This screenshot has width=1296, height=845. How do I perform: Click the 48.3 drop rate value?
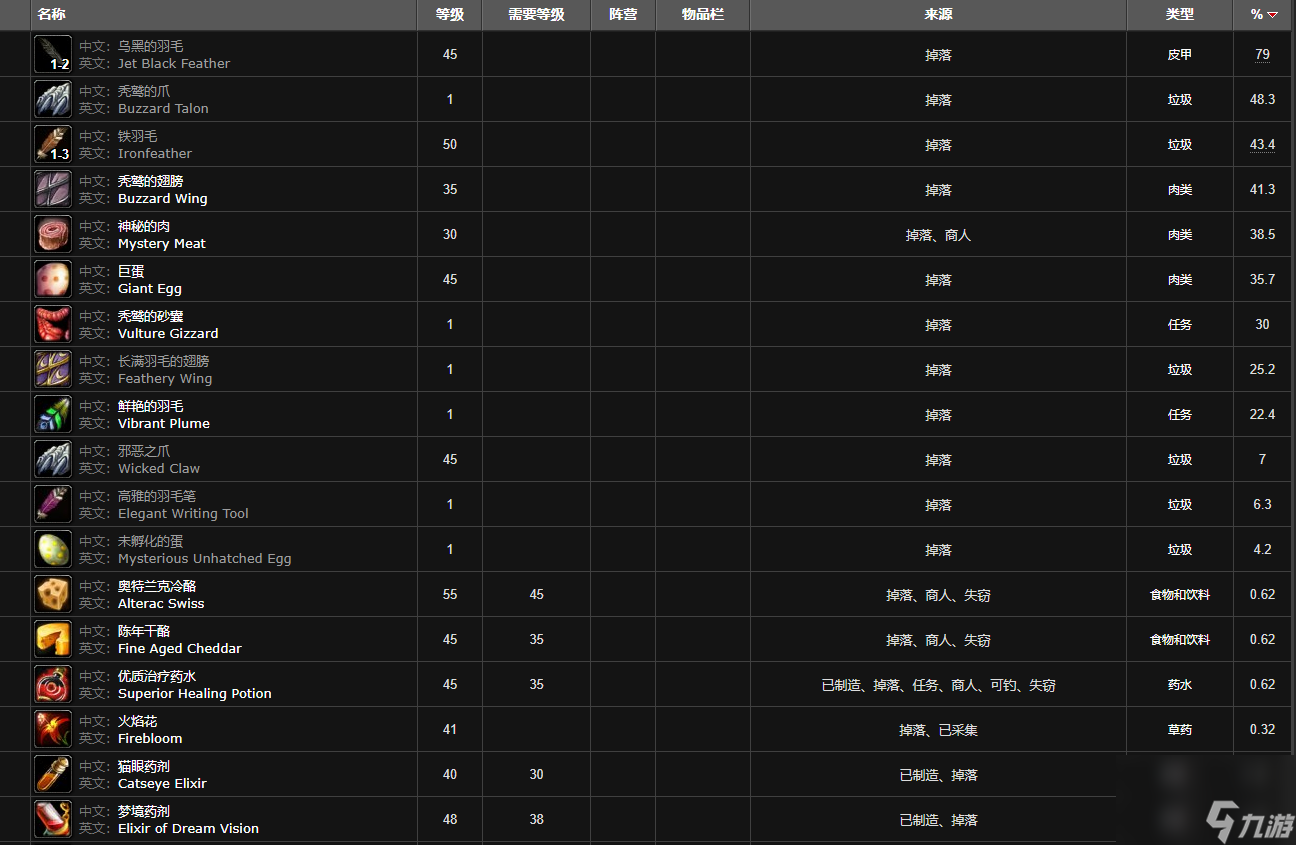[1262, 100]
